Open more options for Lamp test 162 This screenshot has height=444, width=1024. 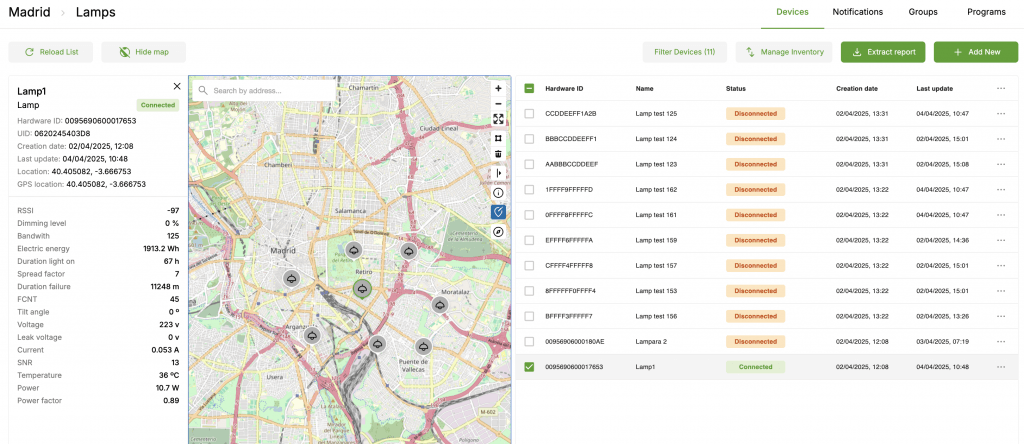click(1000, 189)
